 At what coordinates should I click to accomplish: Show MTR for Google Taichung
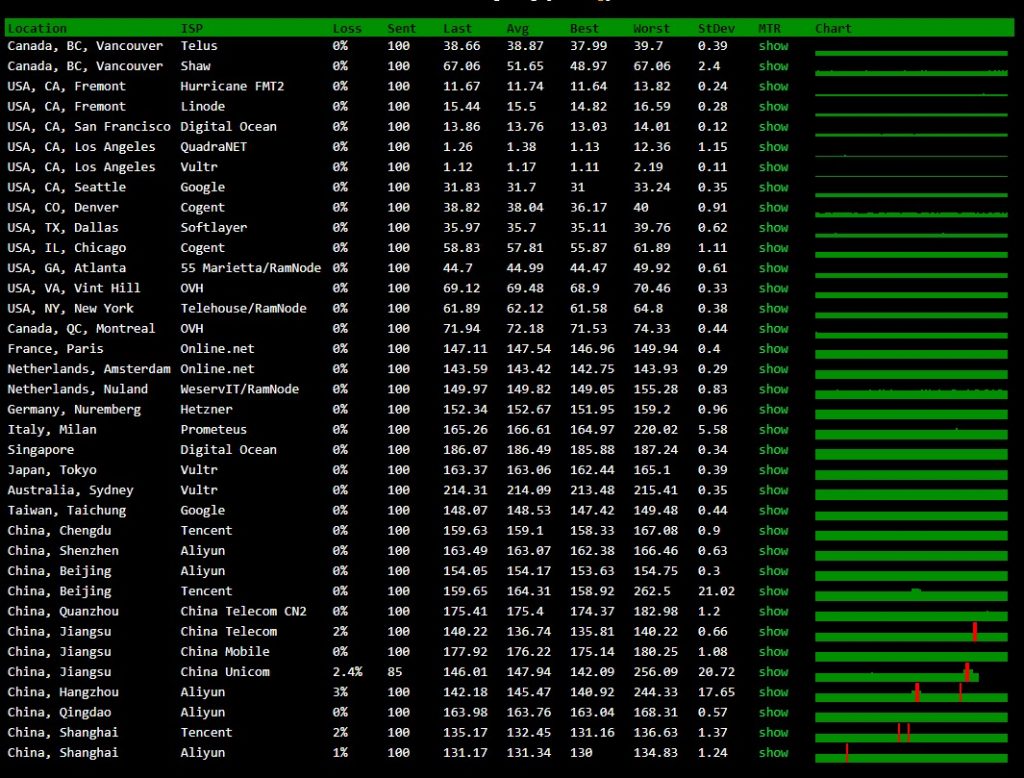tap(773, 511)
